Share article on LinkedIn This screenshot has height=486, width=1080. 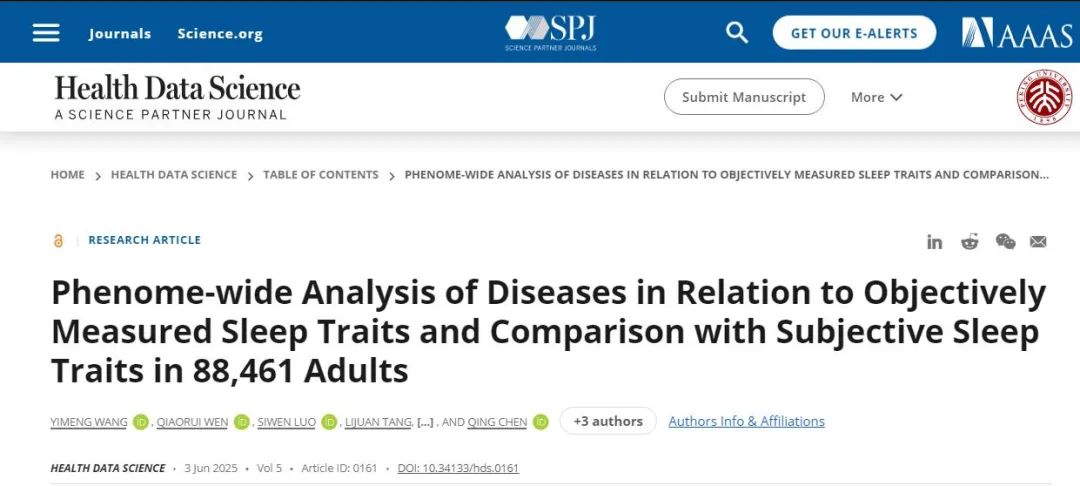934,241
